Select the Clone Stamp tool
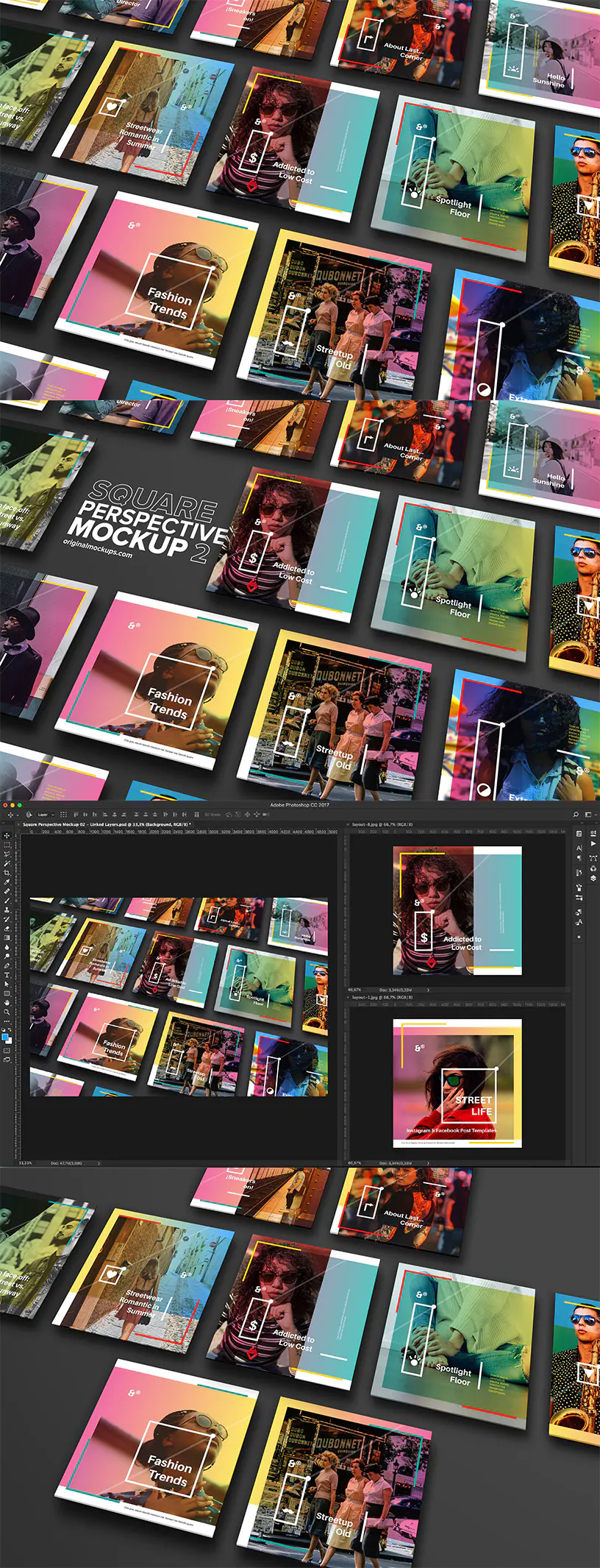The image size is (600, 1568). pos(7,909)
